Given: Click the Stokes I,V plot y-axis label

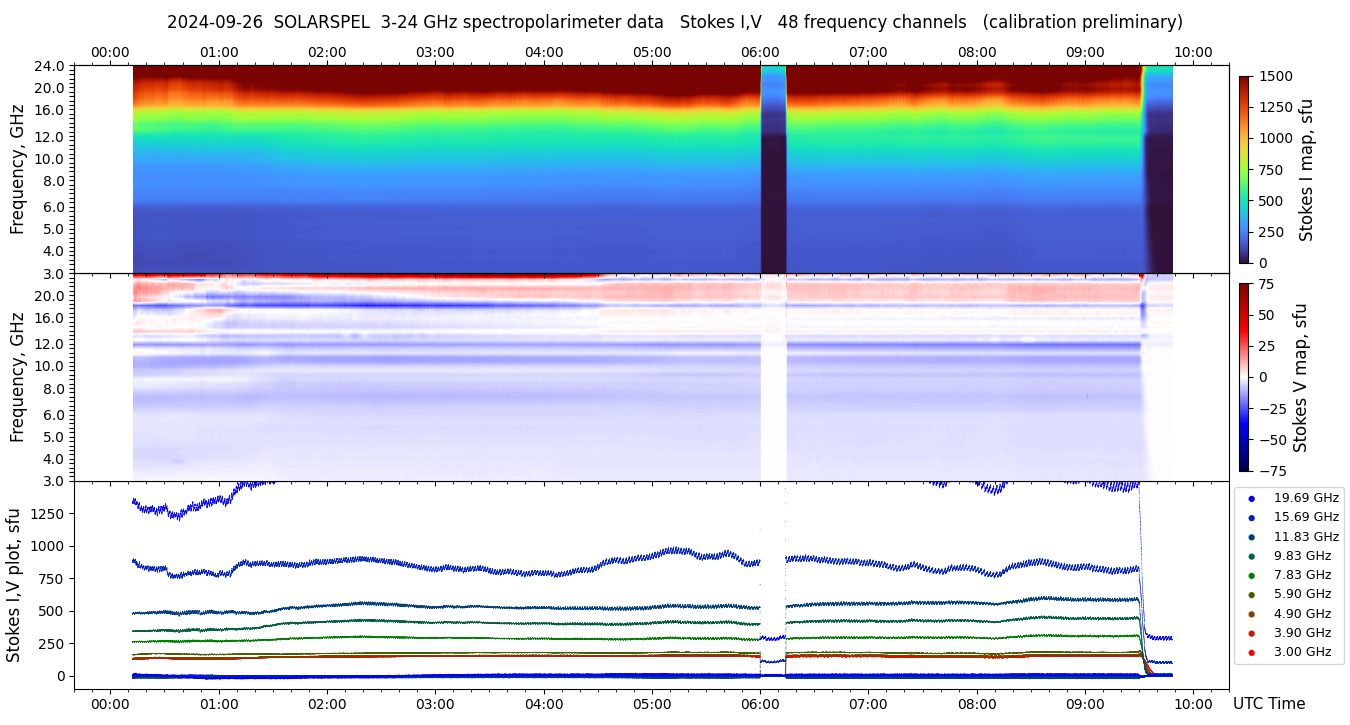Looking at the screenshot, I should point(14,585).
